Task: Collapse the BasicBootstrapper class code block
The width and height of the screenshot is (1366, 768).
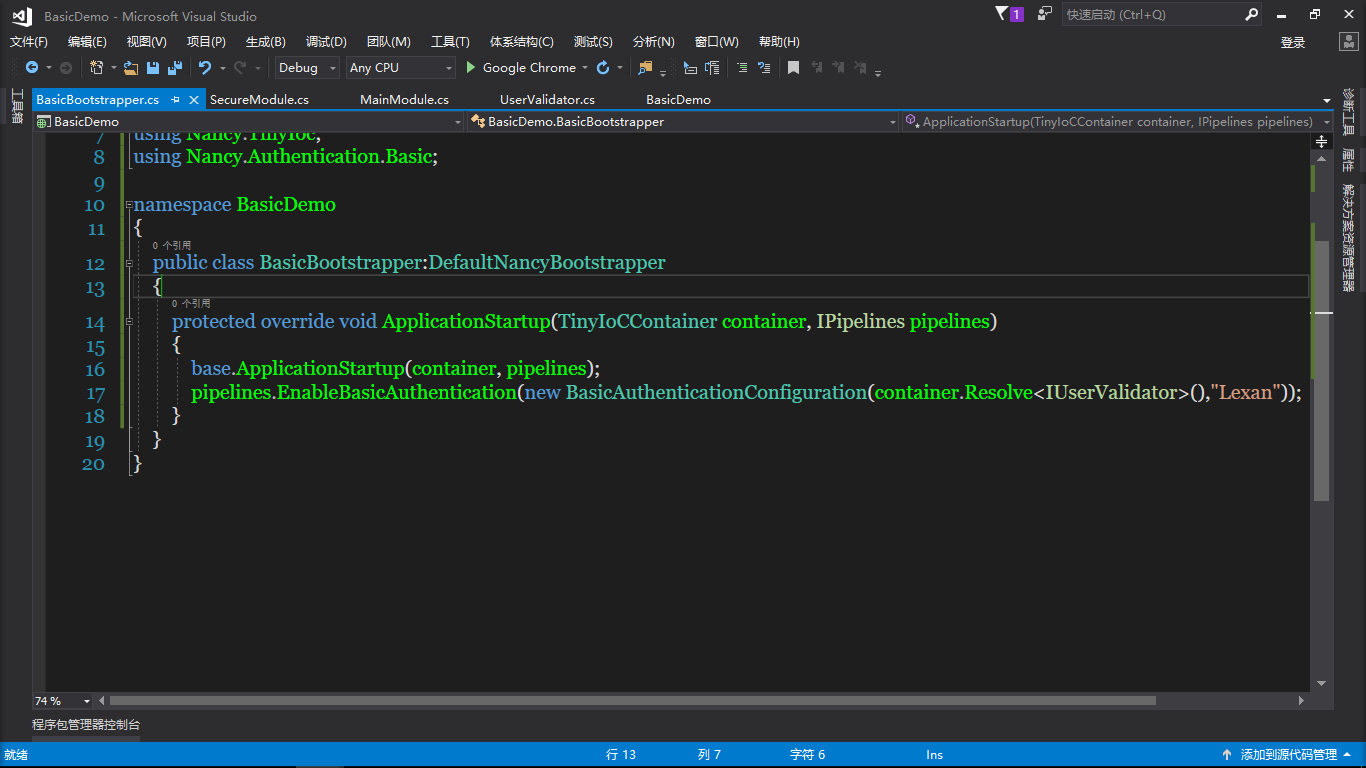Action: [x=129, y=263]
